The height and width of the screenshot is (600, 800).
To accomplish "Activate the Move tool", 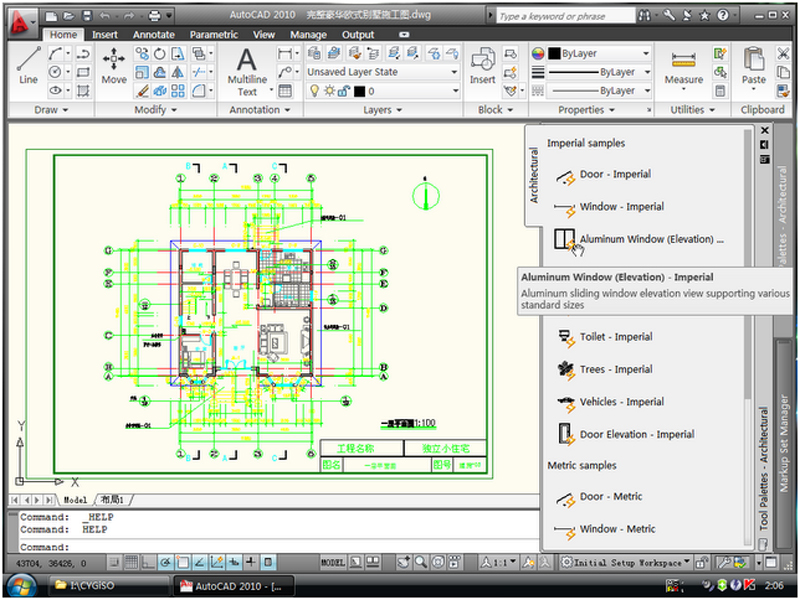I will pos(114,66).
